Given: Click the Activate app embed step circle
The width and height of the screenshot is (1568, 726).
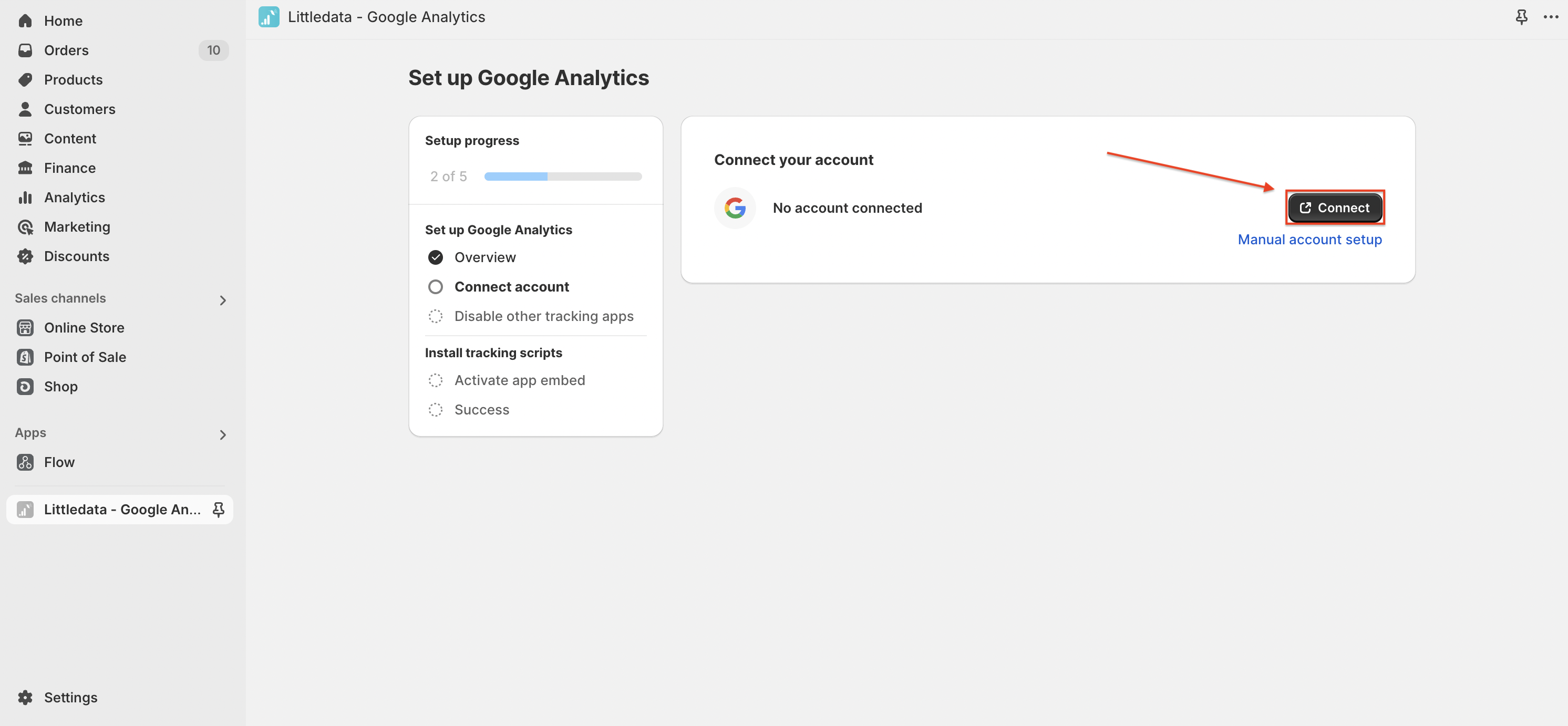Looking at the screenshot, I should (435, 380).
